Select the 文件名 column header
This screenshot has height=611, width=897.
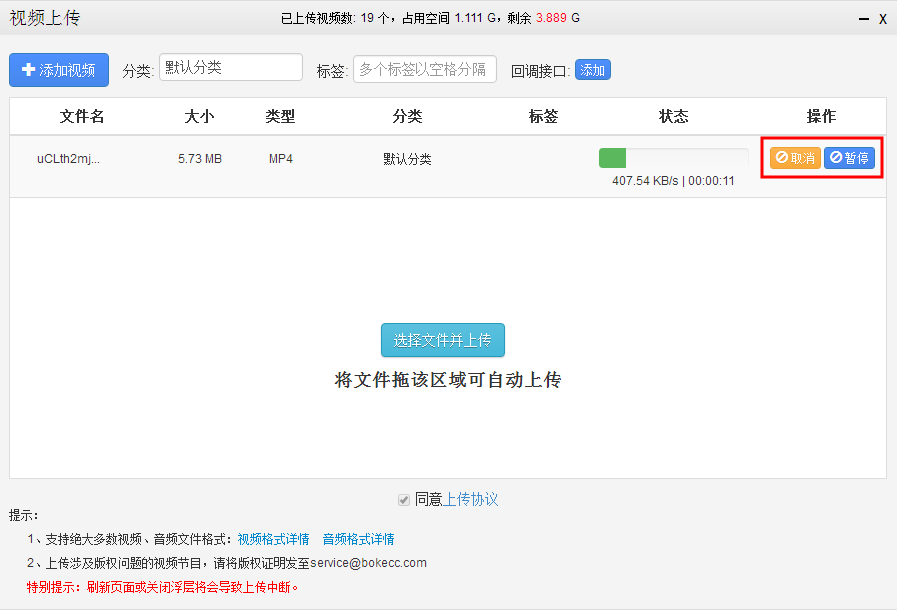(x=82, y=116)
